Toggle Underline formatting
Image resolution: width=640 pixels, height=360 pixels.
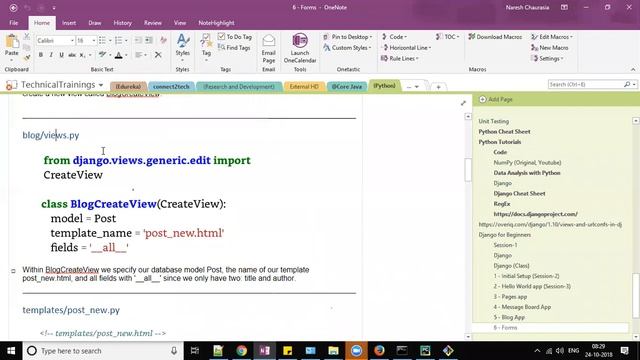pos(61,55)
